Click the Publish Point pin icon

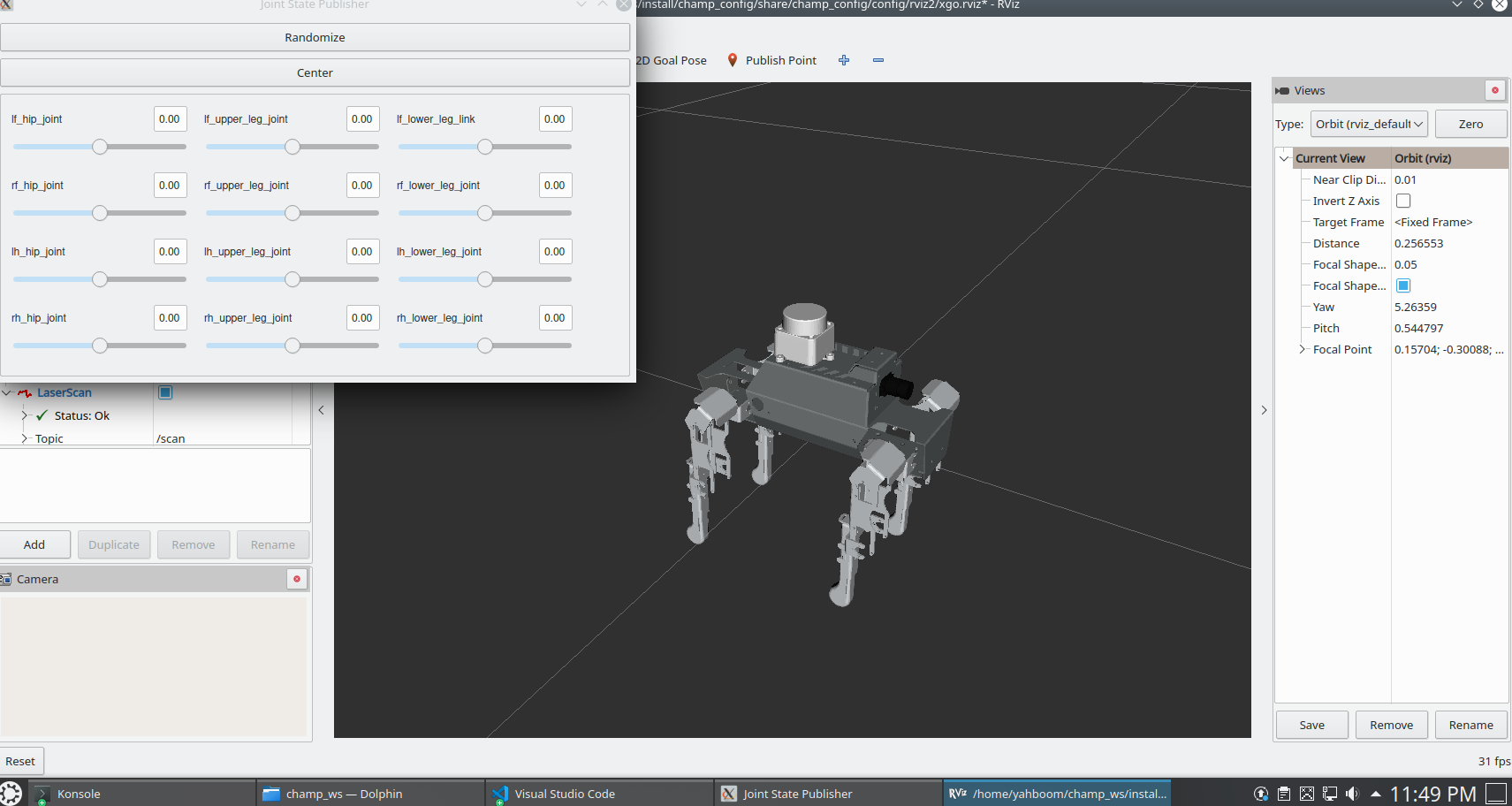(732, 60)
